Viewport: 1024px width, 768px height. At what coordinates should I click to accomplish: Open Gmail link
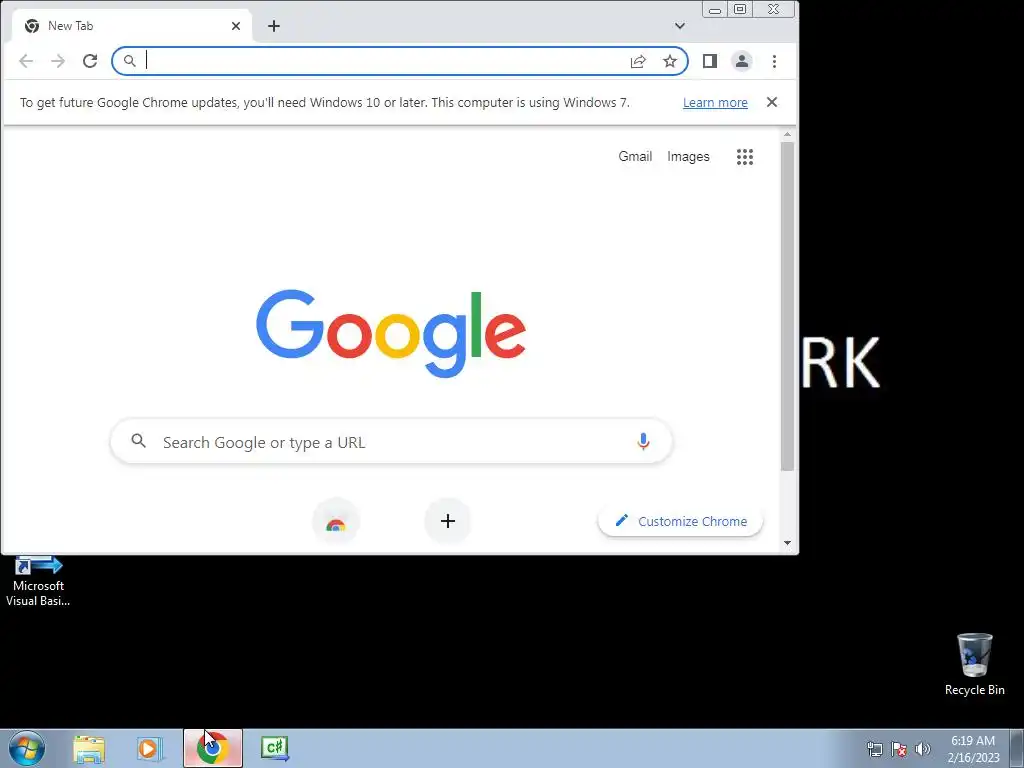point(635,156)
